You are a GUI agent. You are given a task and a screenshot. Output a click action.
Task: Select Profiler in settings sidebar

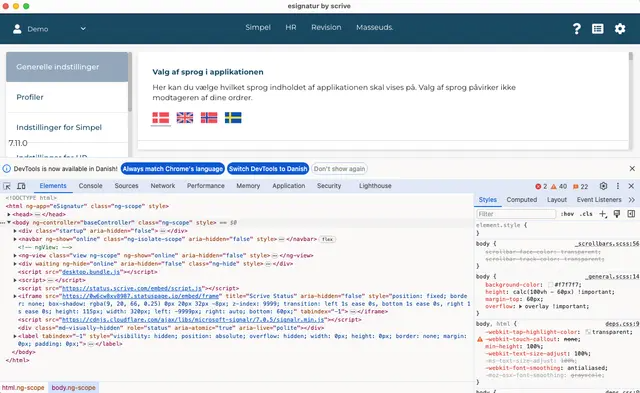click(x=67, y=97)
